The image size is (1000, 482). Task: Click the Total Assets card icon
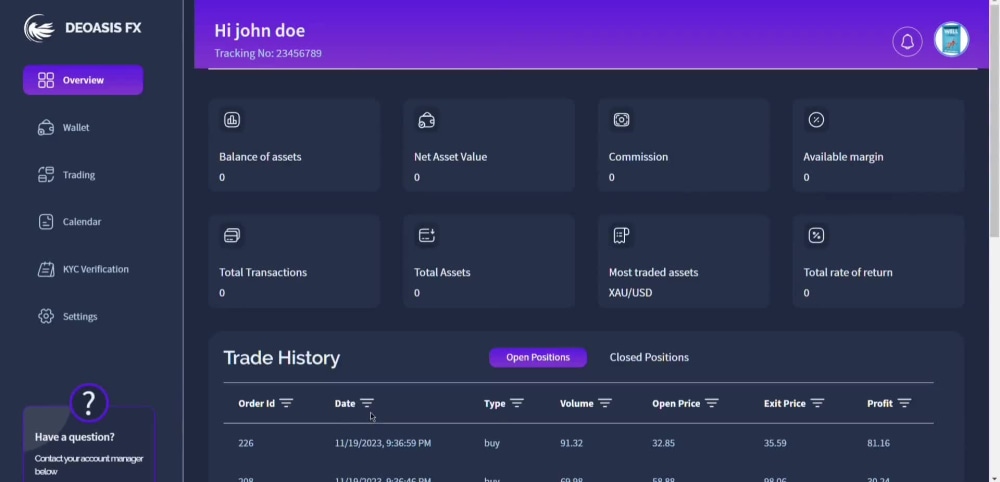point(427,235)
